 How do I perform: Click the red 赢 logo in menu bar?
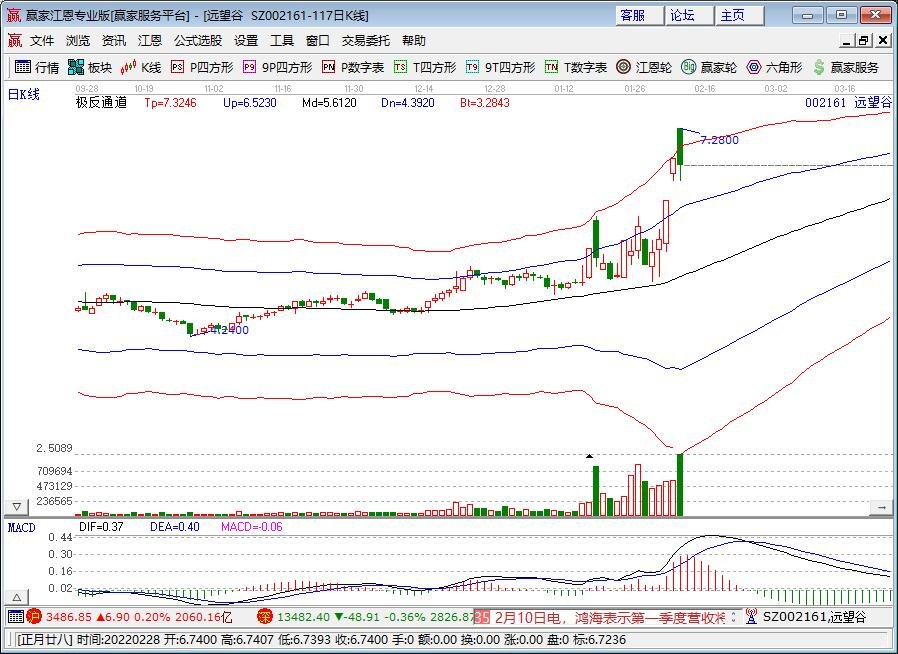click(x=15, y=40)
